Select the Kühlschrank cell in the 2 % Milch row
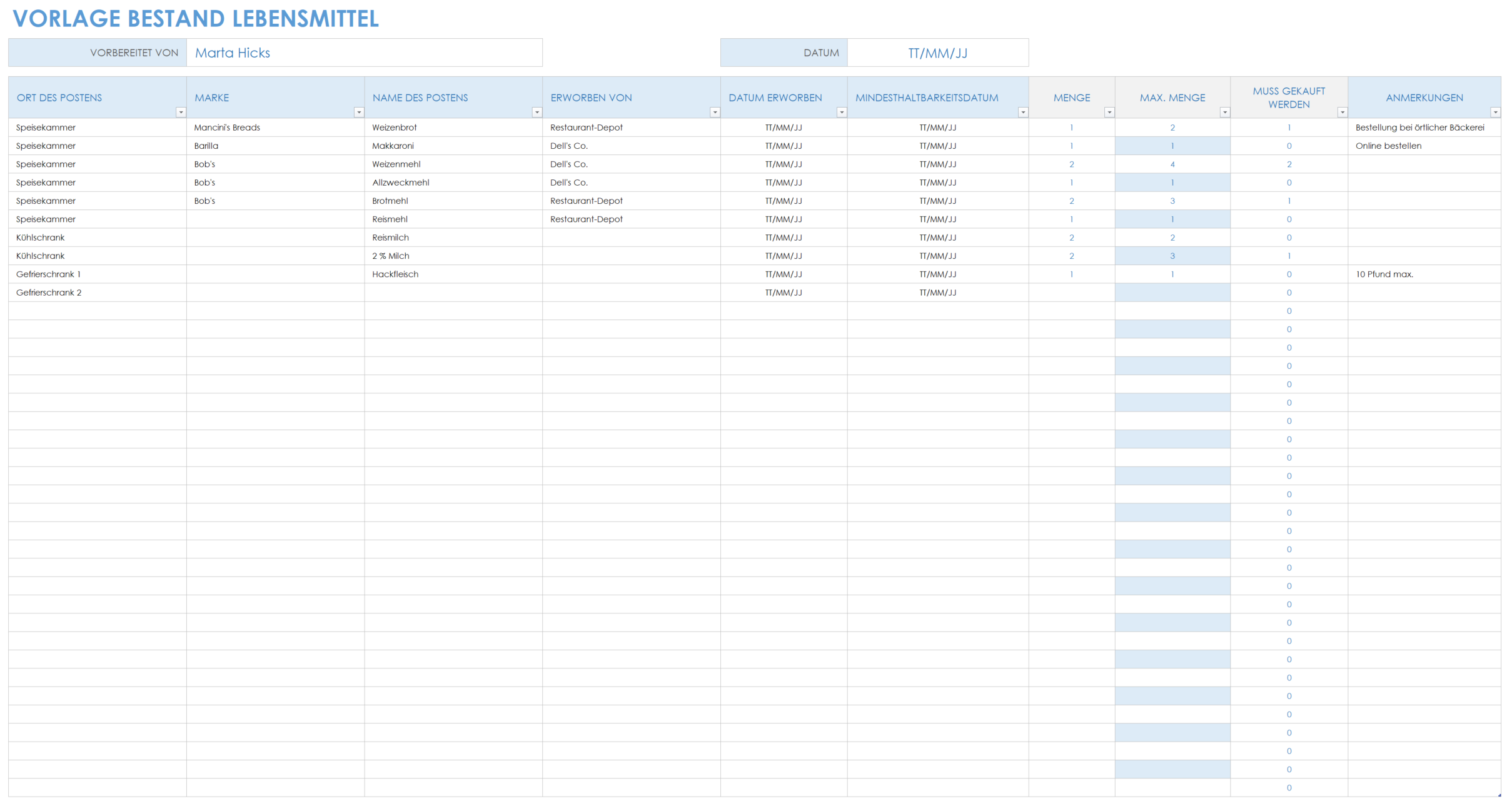This screenshot has width=1512, height=801. point(98,256)
